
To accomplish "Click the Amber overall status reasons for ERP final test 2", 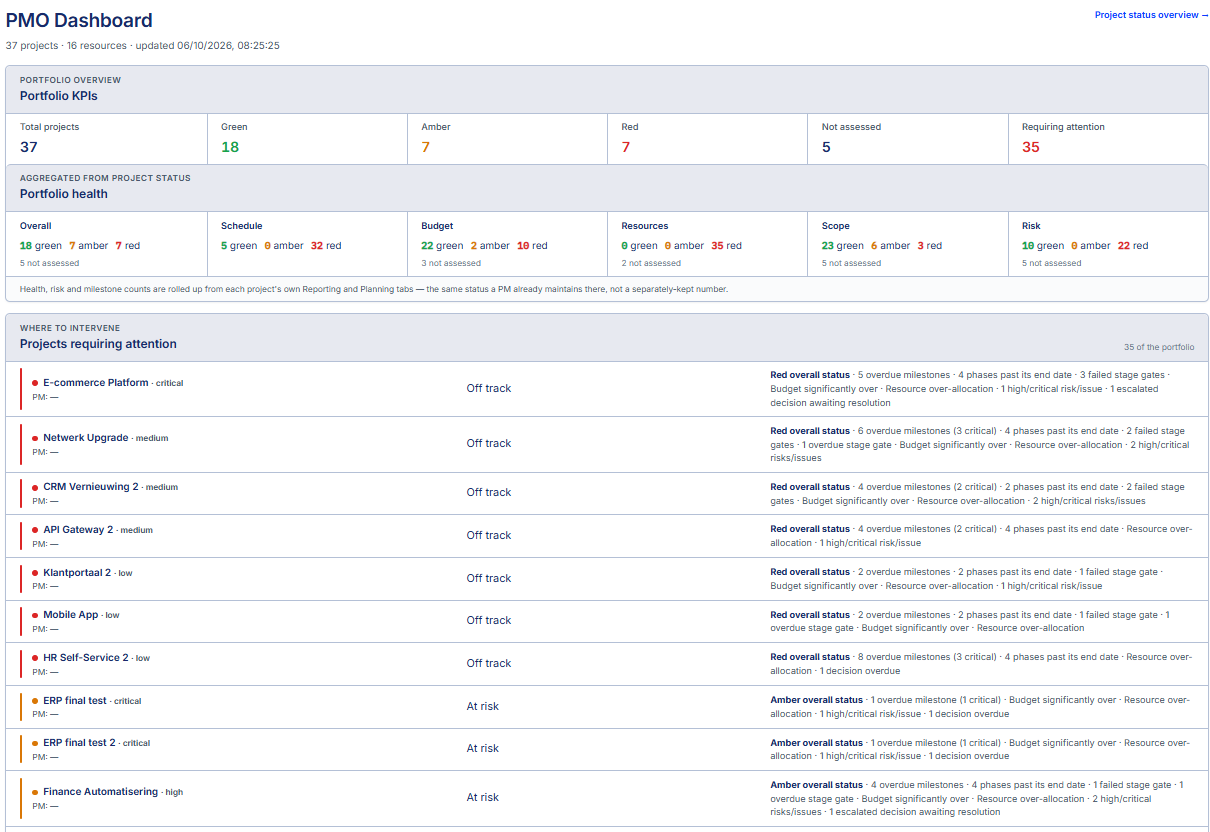I will tap(980, 750).
